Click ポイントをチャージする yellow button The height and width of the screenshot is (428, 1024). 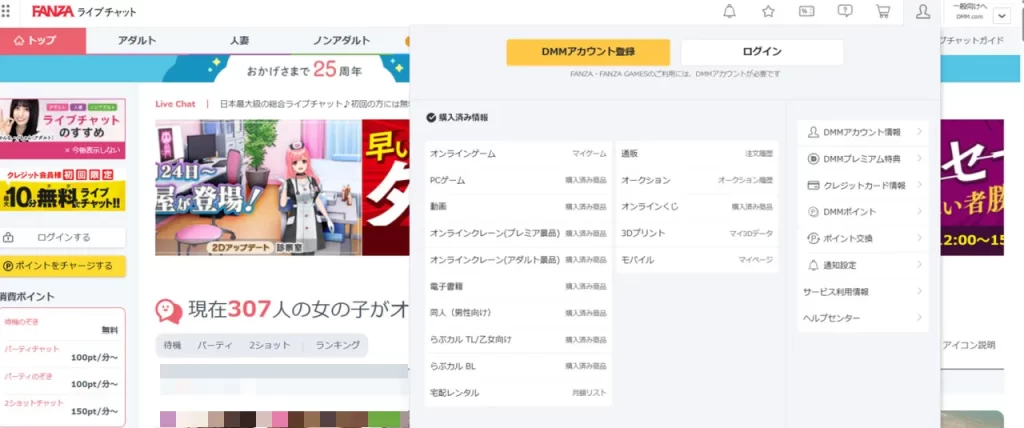point(63,266)
